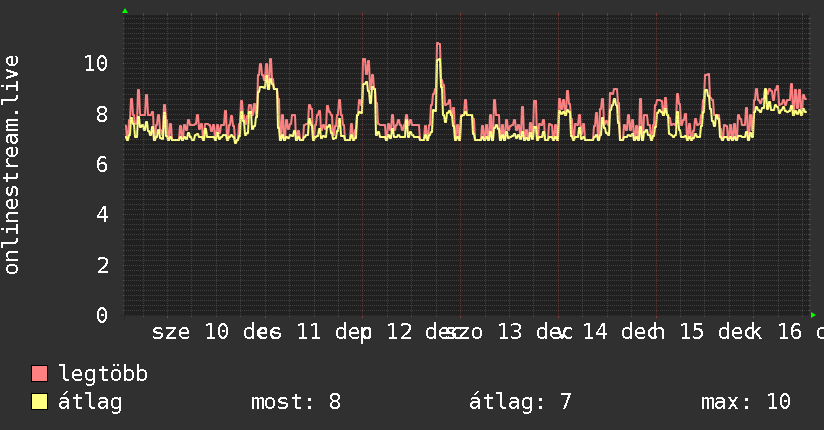Click the y-axis label 4
Image resolution: width=824 pixels, height=430 pixels.
[x=102, y=214]
